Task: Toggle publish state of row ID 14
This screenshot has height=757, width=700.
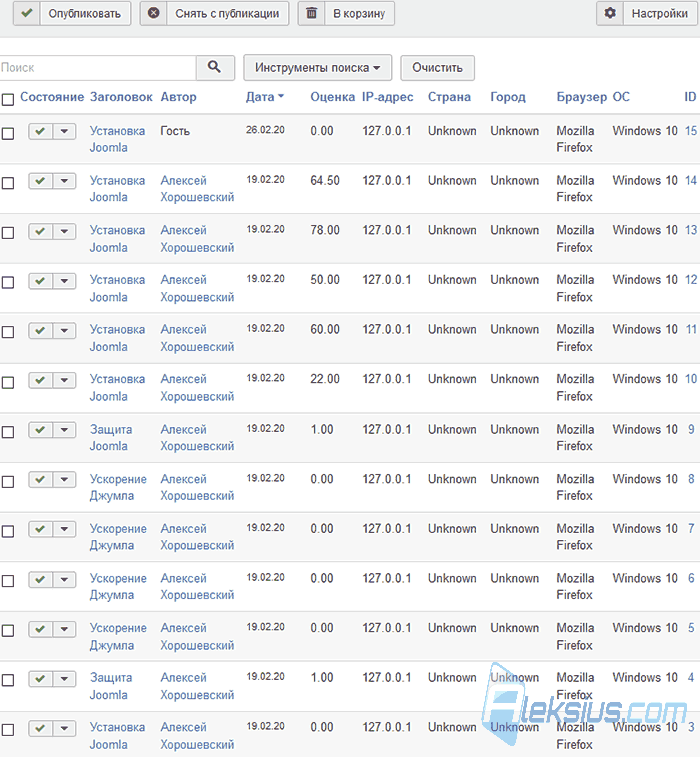Action: coord(41,181)
